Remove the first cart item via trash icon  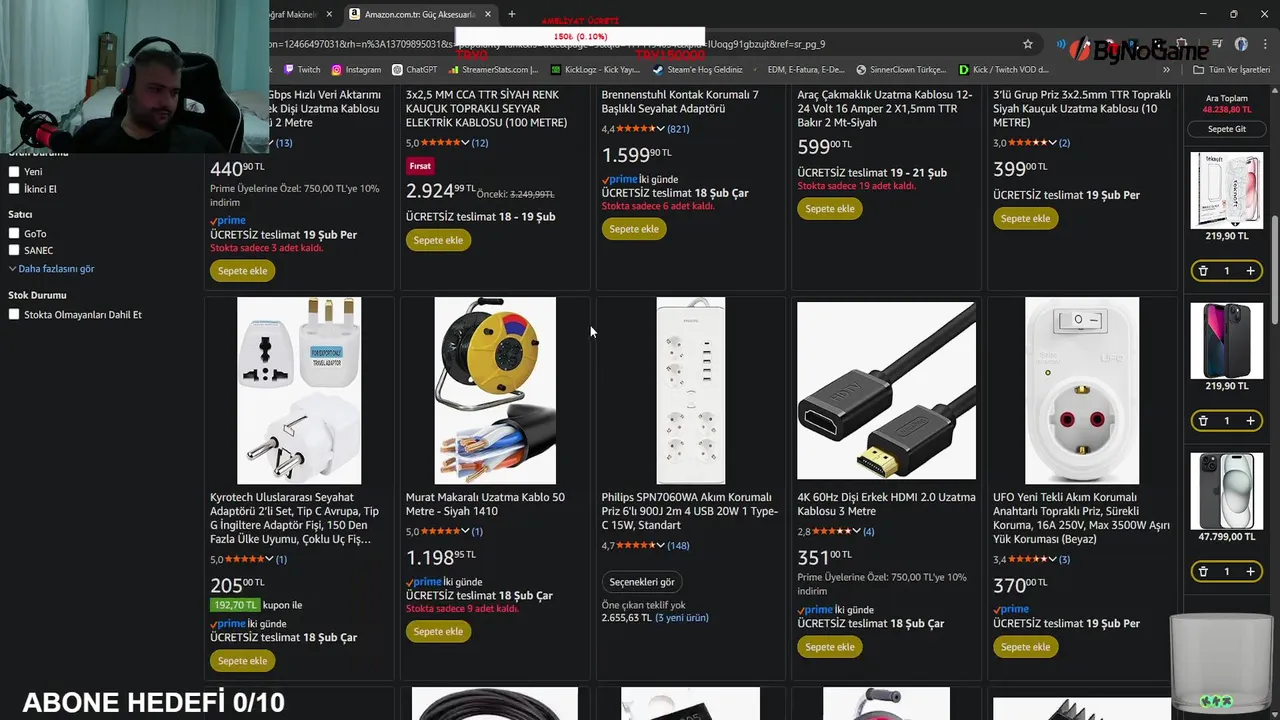pyautogui.click(x=1203, y=271)
